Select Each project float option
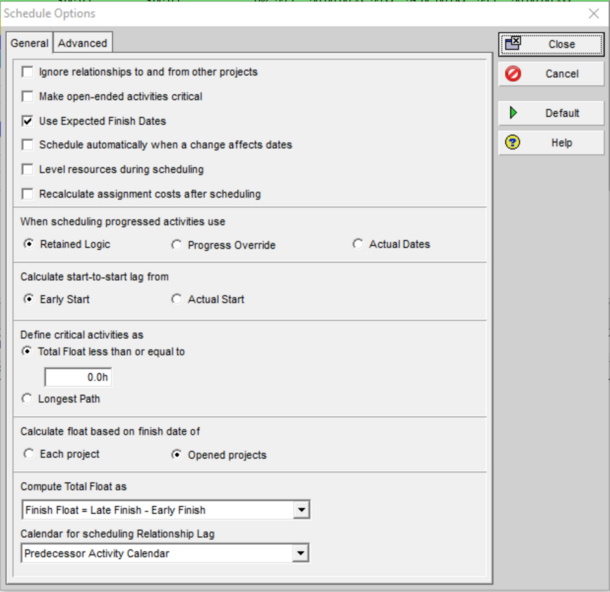Image resolution: width=610 pixels, height=592 pixels. (x=28, y=454)
